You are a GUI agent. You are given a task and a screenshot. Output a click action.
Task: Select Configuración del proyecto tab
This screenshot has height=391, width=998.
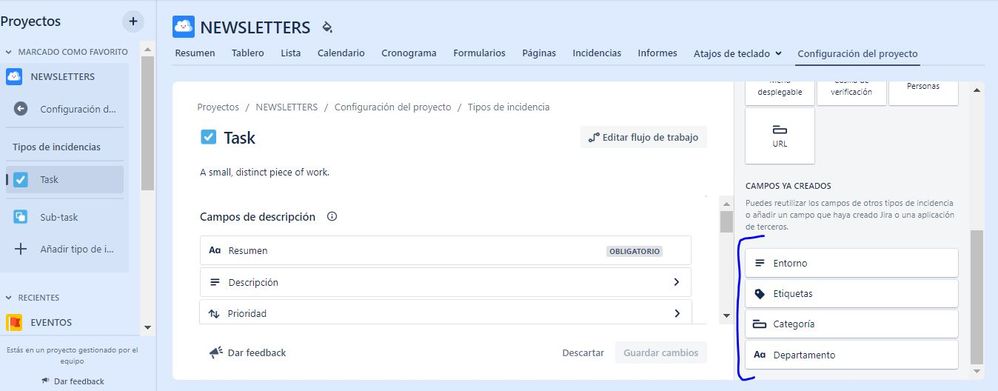pos(857,53)
